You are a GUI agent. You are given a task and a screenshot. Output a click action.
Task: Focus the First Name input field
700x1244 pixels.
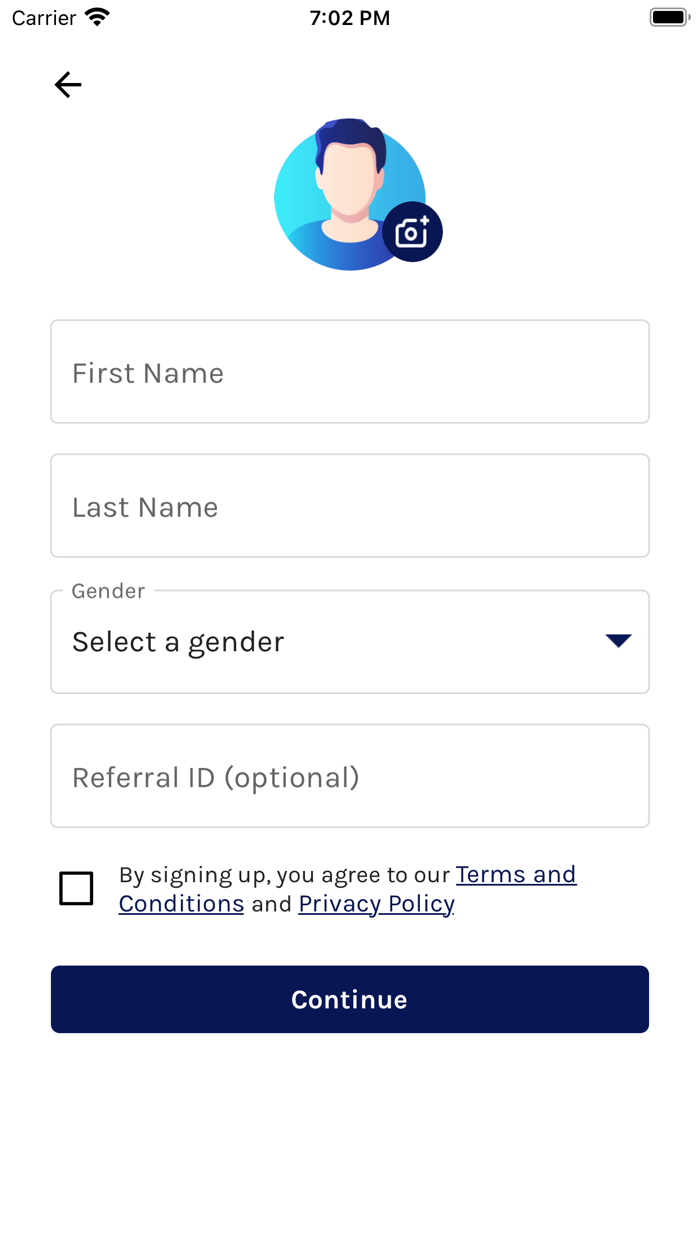[x=350, y=372]
